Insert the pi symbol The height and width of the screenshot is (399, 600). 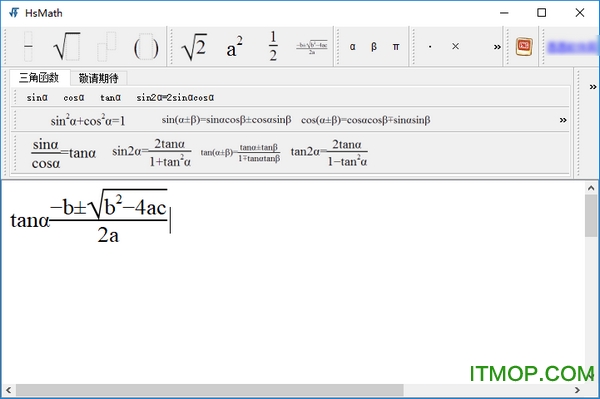[396, 47]
